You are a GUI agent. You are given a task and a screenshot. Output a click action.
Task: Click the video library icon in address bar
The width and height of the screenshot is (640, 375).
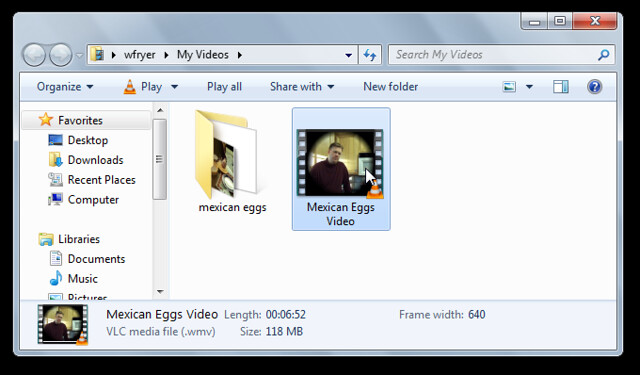click(x=98, y=54)
